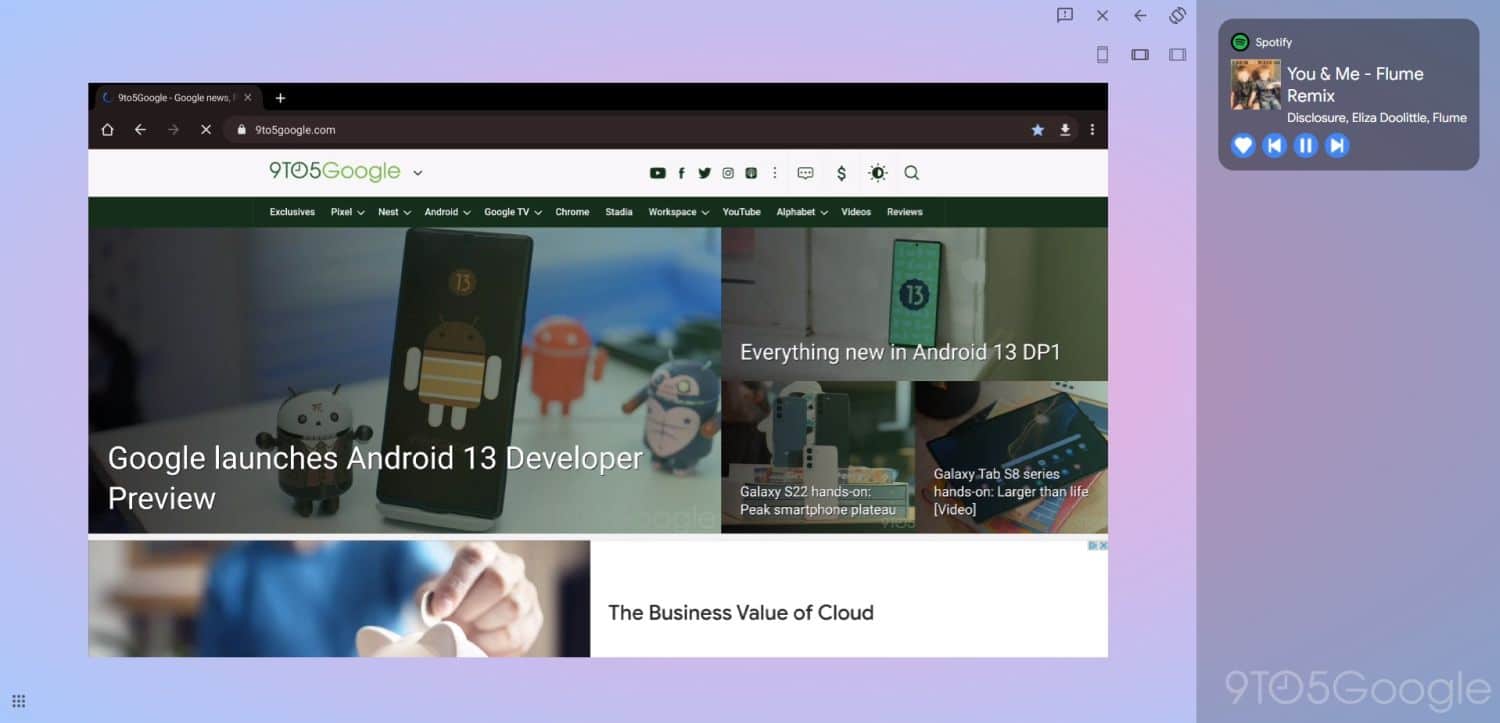Expand the chevron beside 9to5Google logo
Image resolution: width=1500 pixels, height=723 pixels.
(x=418, y=173)
